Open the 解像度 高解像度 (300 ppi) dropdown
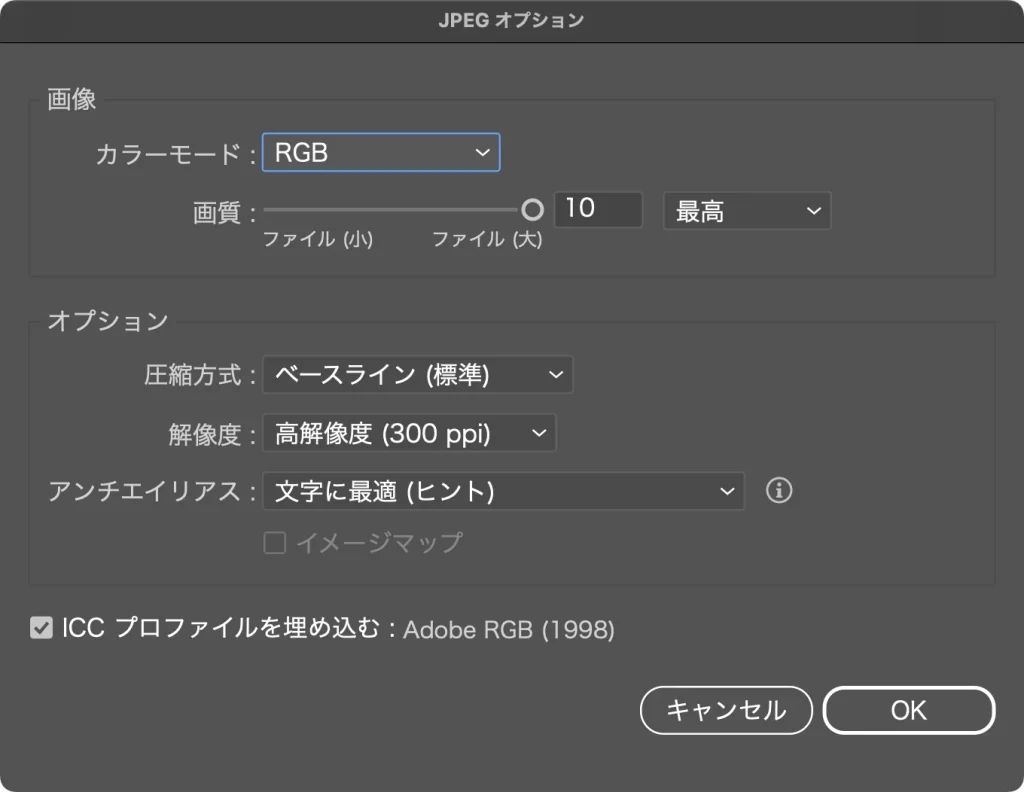Screen dimensions: 1024x792 [409, 433]
